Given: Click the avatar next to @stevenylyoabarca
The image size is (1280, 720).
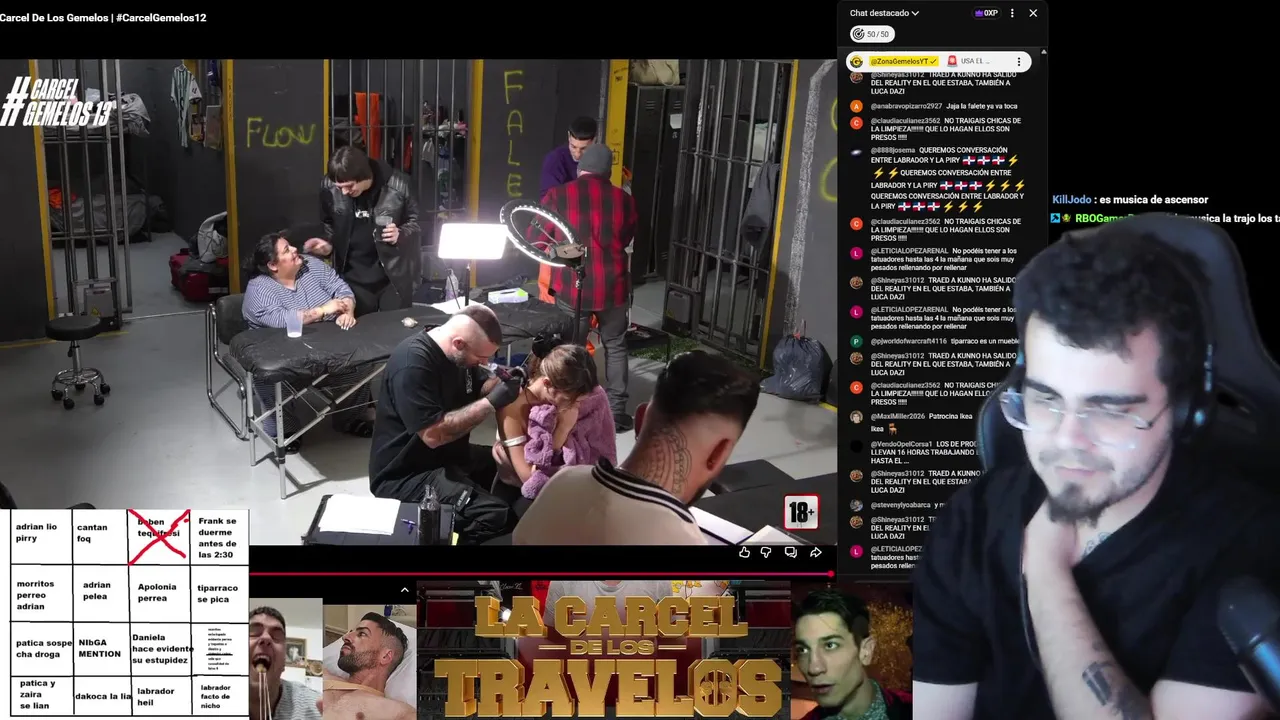Looking at the screenshot, I should [856, 505].
